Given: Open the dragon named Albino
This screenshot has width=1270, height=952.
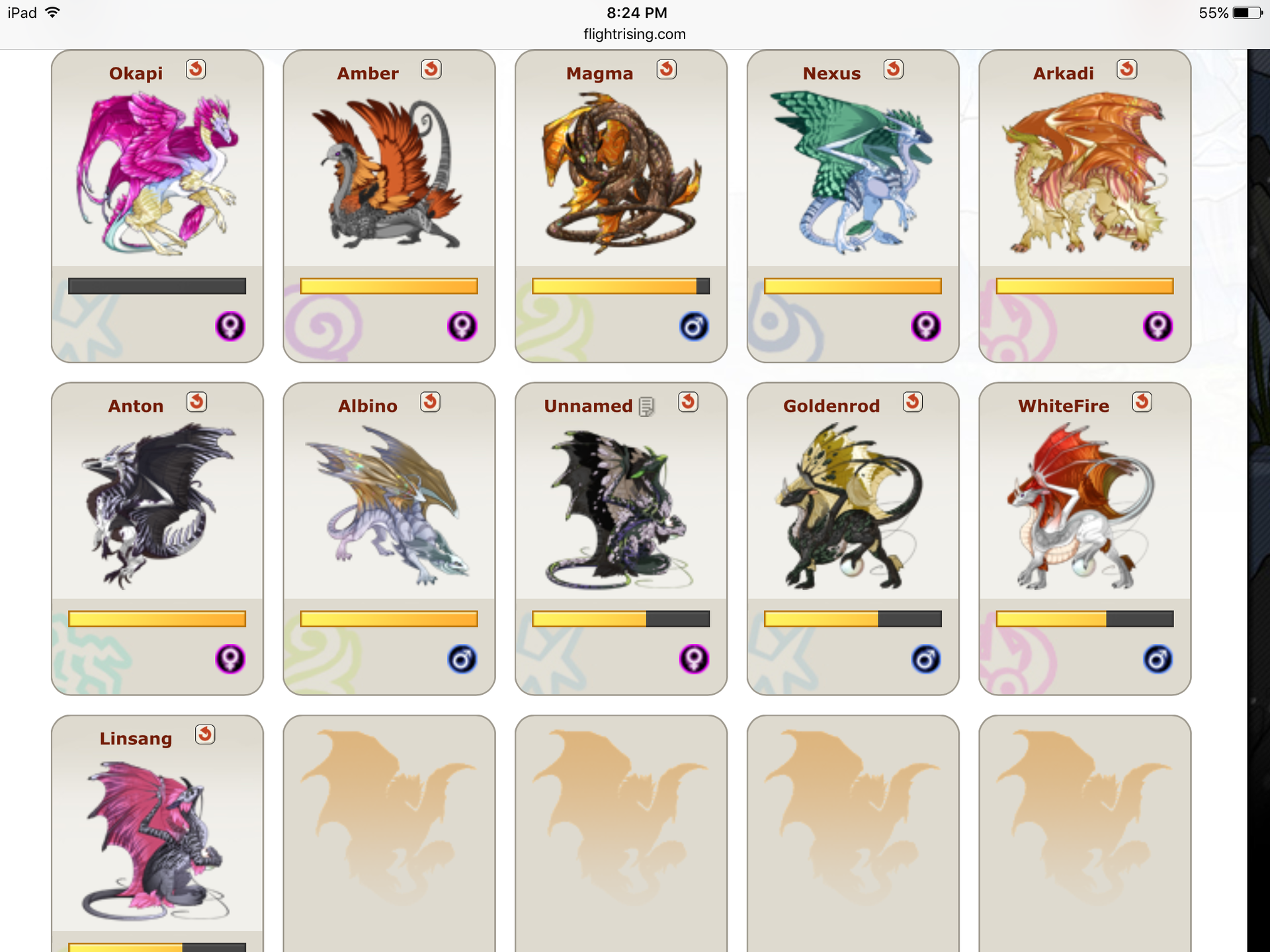Looking at the screenshot, I should pyautogui.click(x=368, y=406).
